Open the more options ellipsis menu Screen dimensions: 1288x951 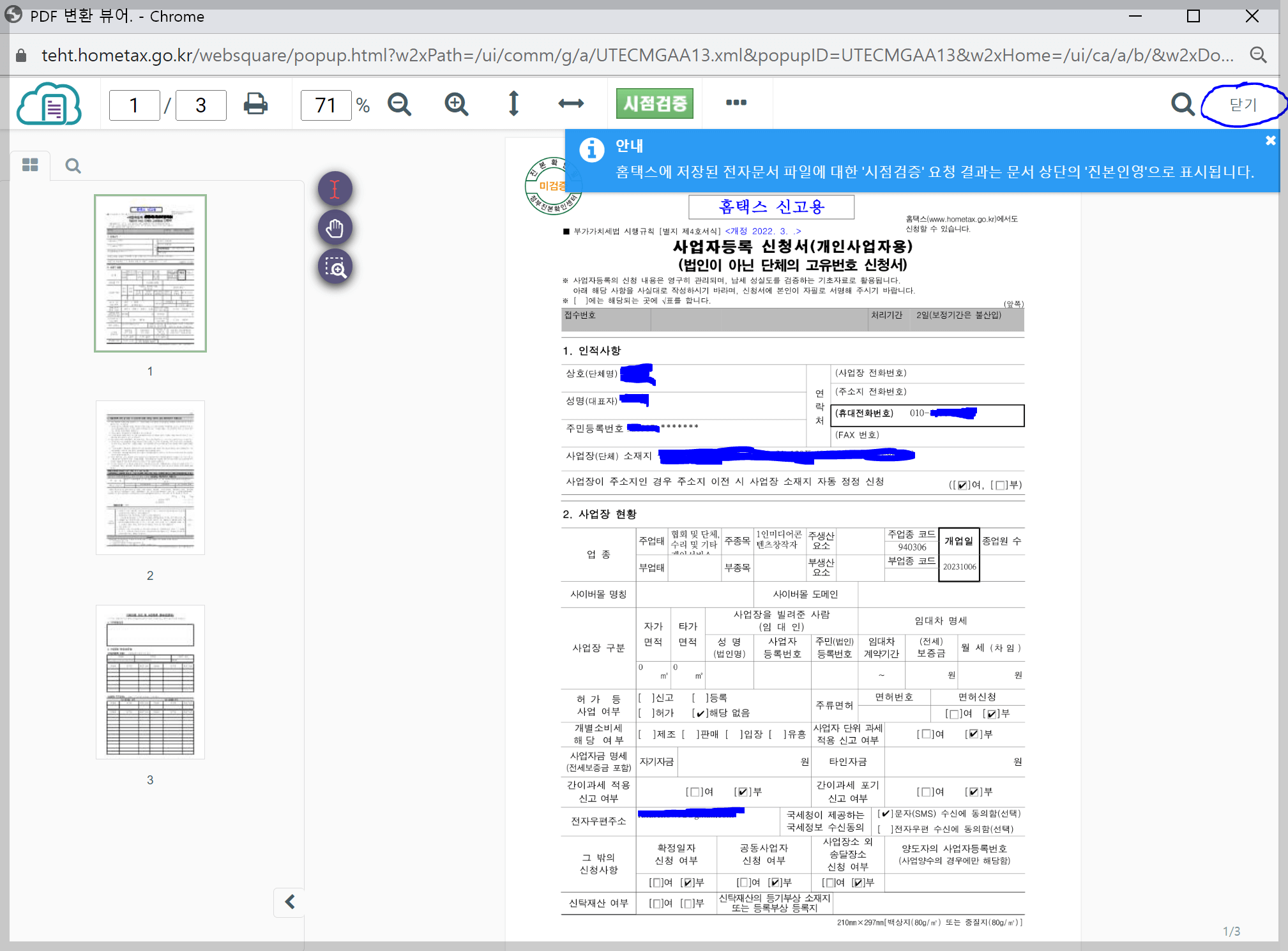[x=736, y=102]
